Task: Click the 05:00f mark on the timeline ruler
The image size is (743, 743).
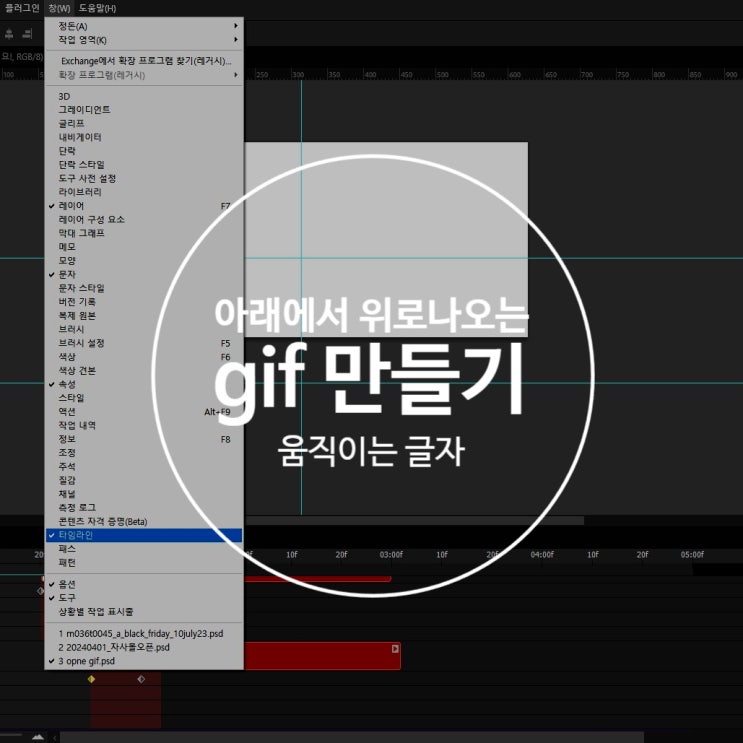Action: (x=692, y=554)
